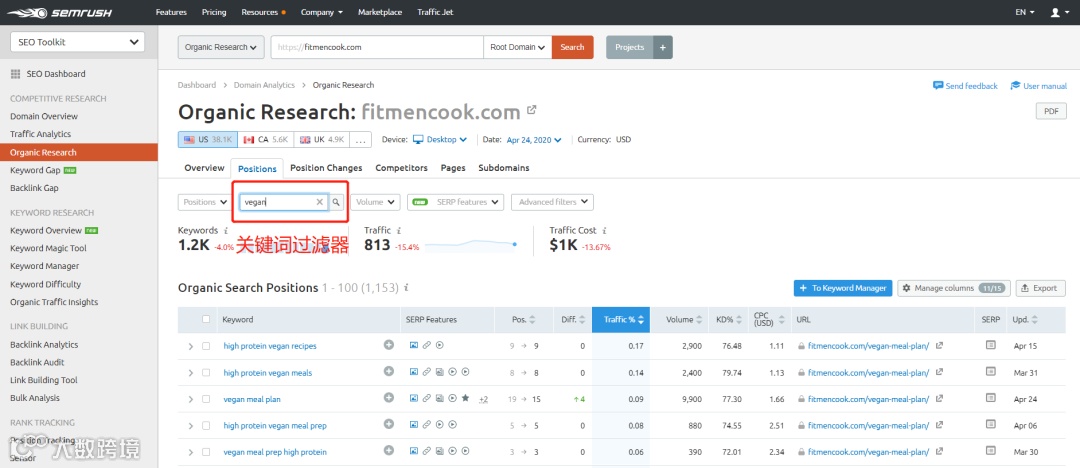Open the SEO Toolkit dropdown
Viewport: 1080px width, 468px height.
pyautogui.click(x=78, y=42)
